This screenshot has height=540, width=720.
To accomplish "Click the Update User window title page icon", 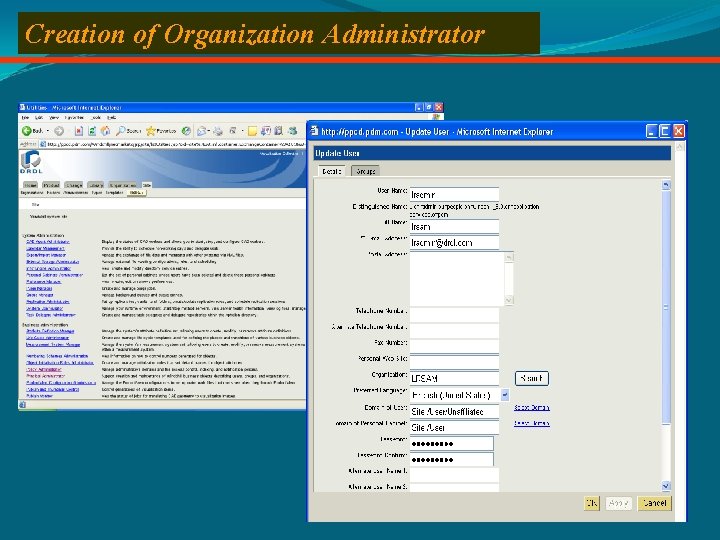I will tap(315, 131).
